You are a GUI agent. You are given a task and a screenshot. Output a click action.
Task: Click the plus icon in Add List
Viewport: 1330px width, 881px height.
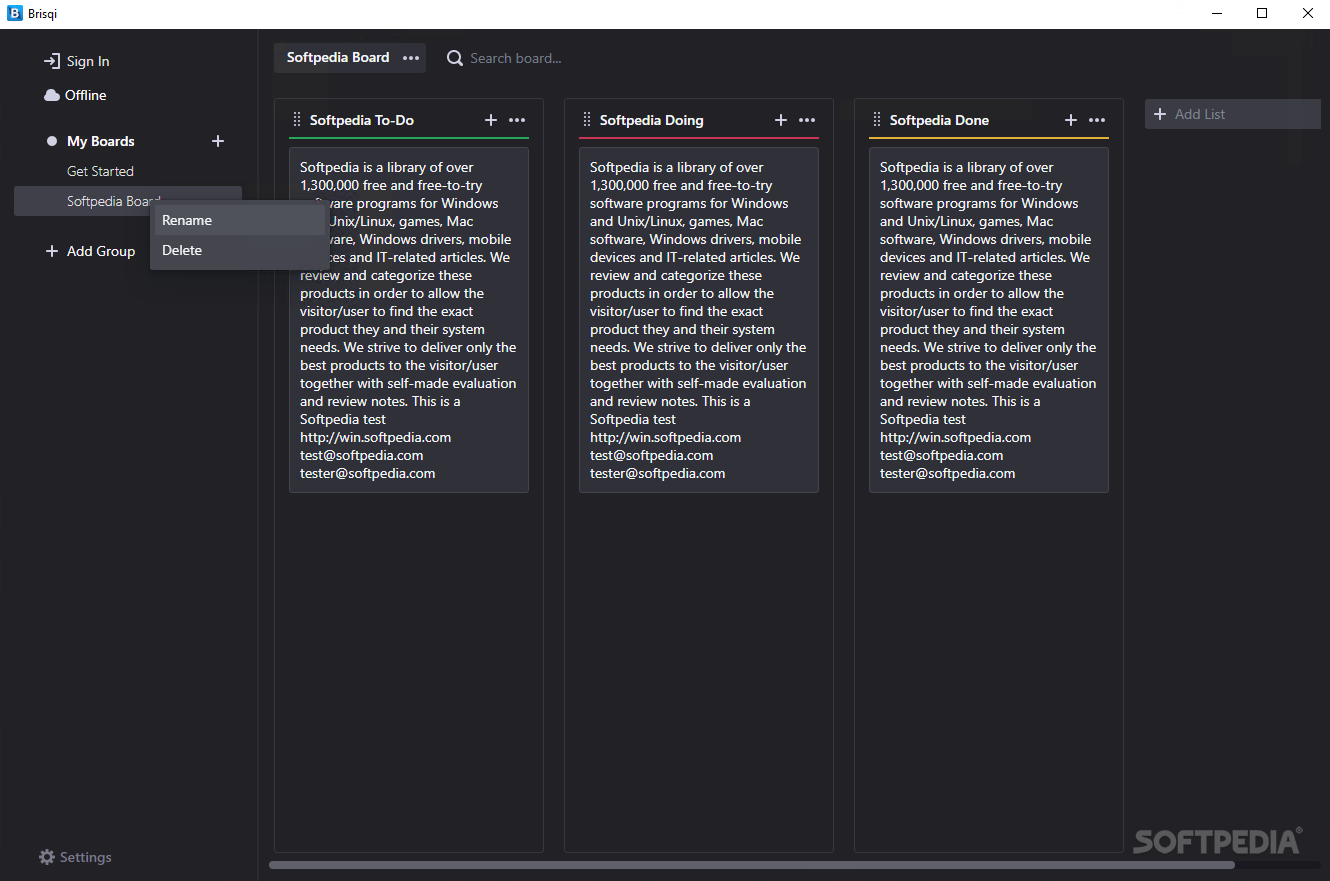point(1160,114)
